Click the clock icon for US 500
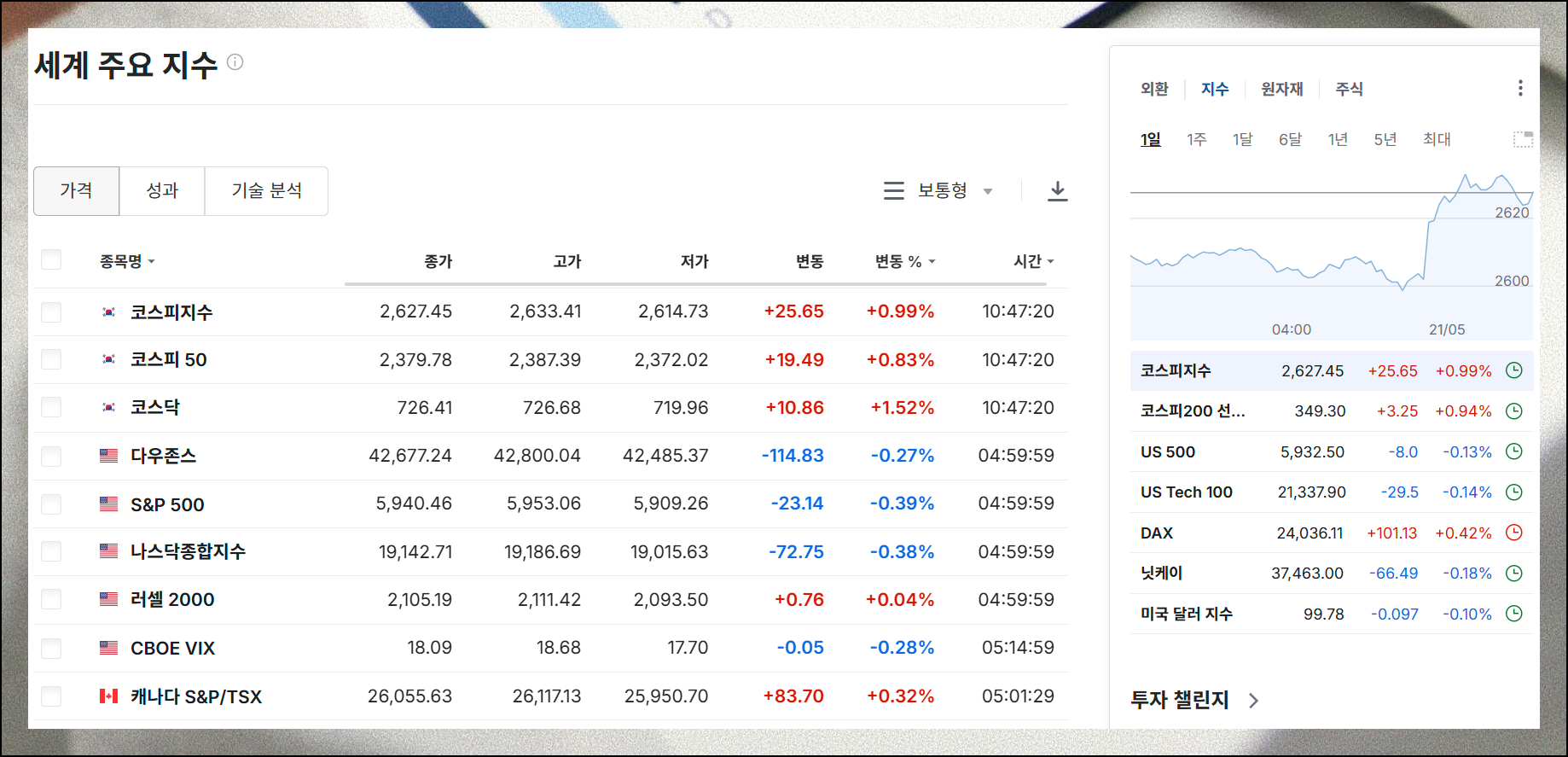The width and height of the screenshot is (1568, 757). point(1514,451)
